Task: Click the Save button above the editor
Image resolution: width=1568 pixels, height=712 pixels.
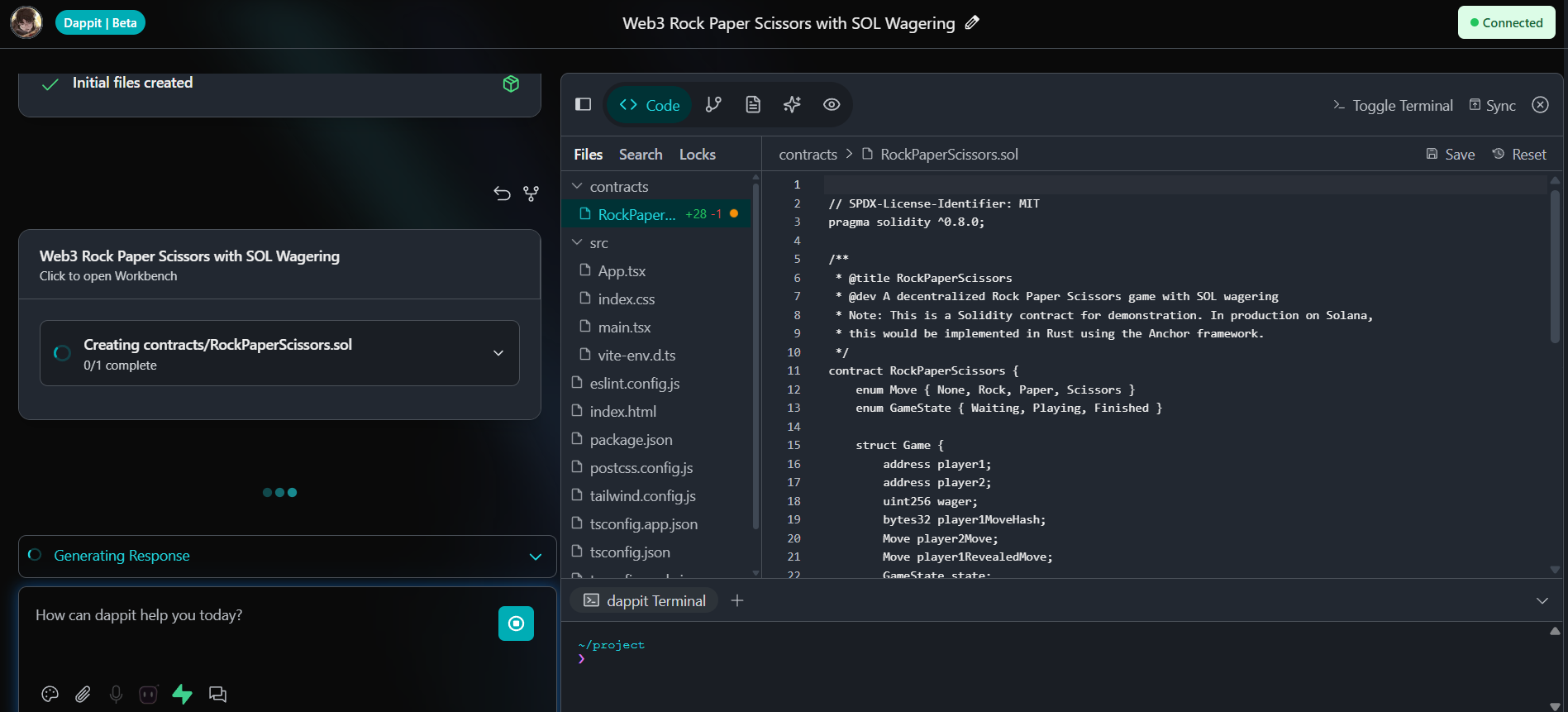Action: pyautogui.click(x=1451, y=155)
